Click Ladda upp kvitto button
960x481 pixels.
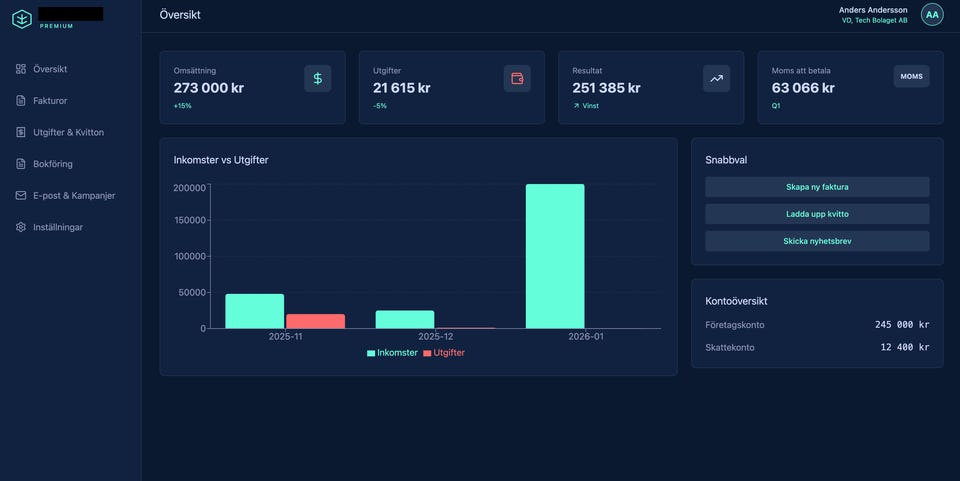817,214
